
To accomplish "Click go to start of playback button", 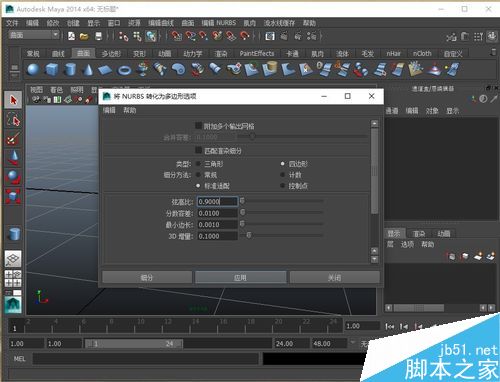I will (x=390, y=326).
